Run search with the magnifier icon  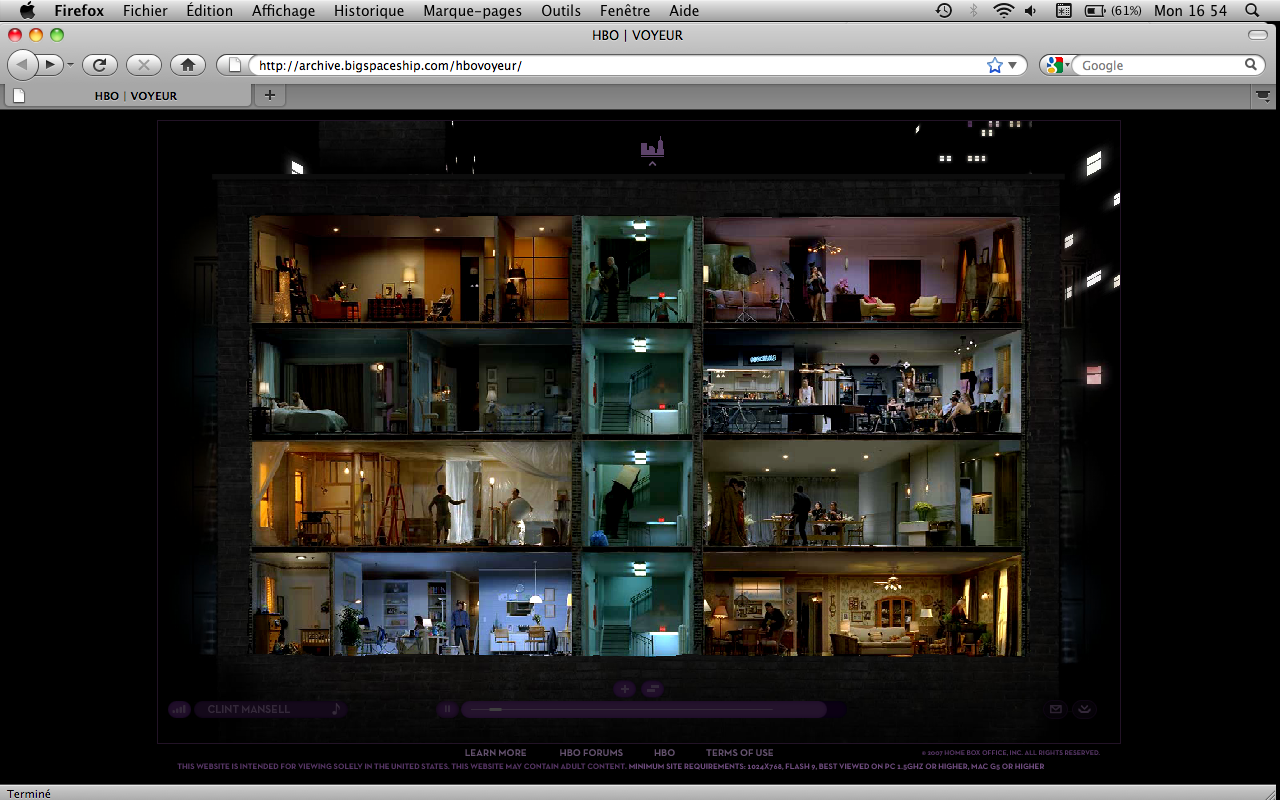pyautogui.click(x=1251, y=65)
